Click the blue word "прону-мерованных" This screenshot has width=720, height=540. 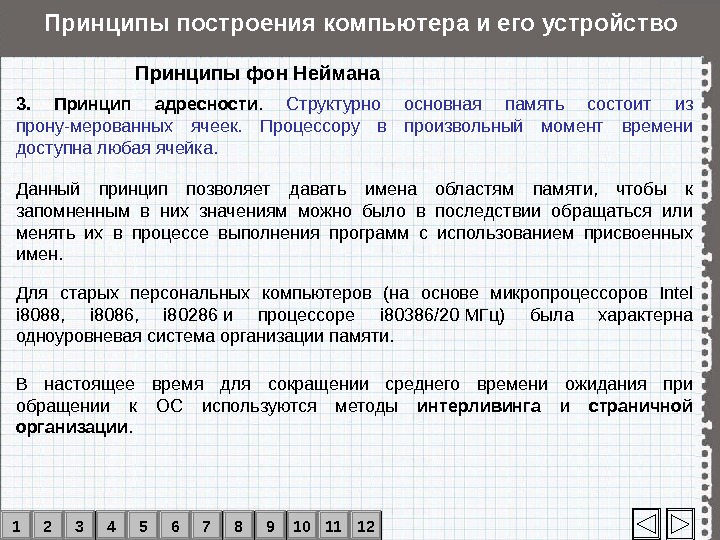pos(94,126)
